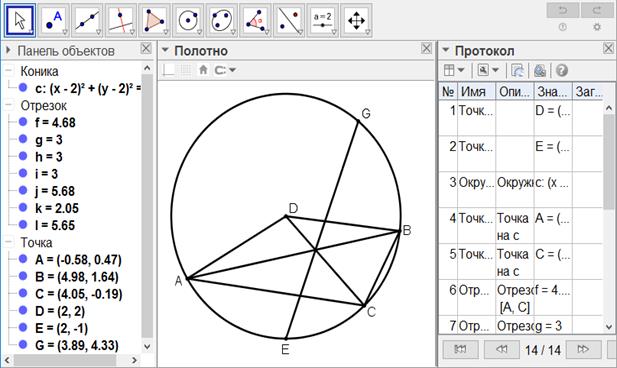The image size is (617, 368).
Task: Open the settings gear icon
Action: click(597, 27)
